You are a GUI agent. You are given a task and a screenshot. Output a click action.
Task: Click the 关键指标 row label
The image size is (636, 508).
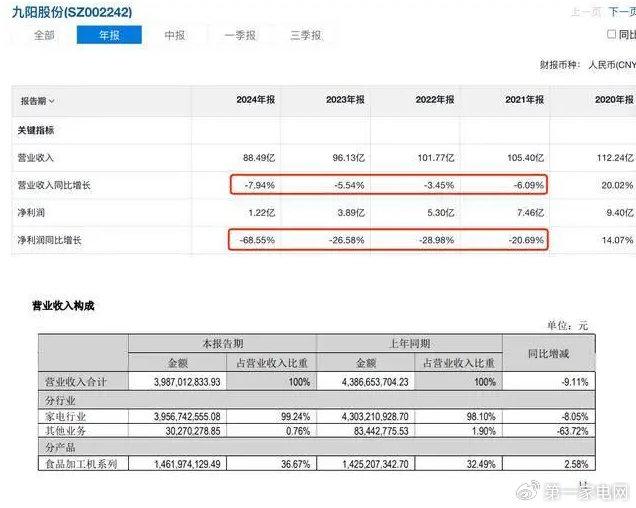tap(36, 130)
